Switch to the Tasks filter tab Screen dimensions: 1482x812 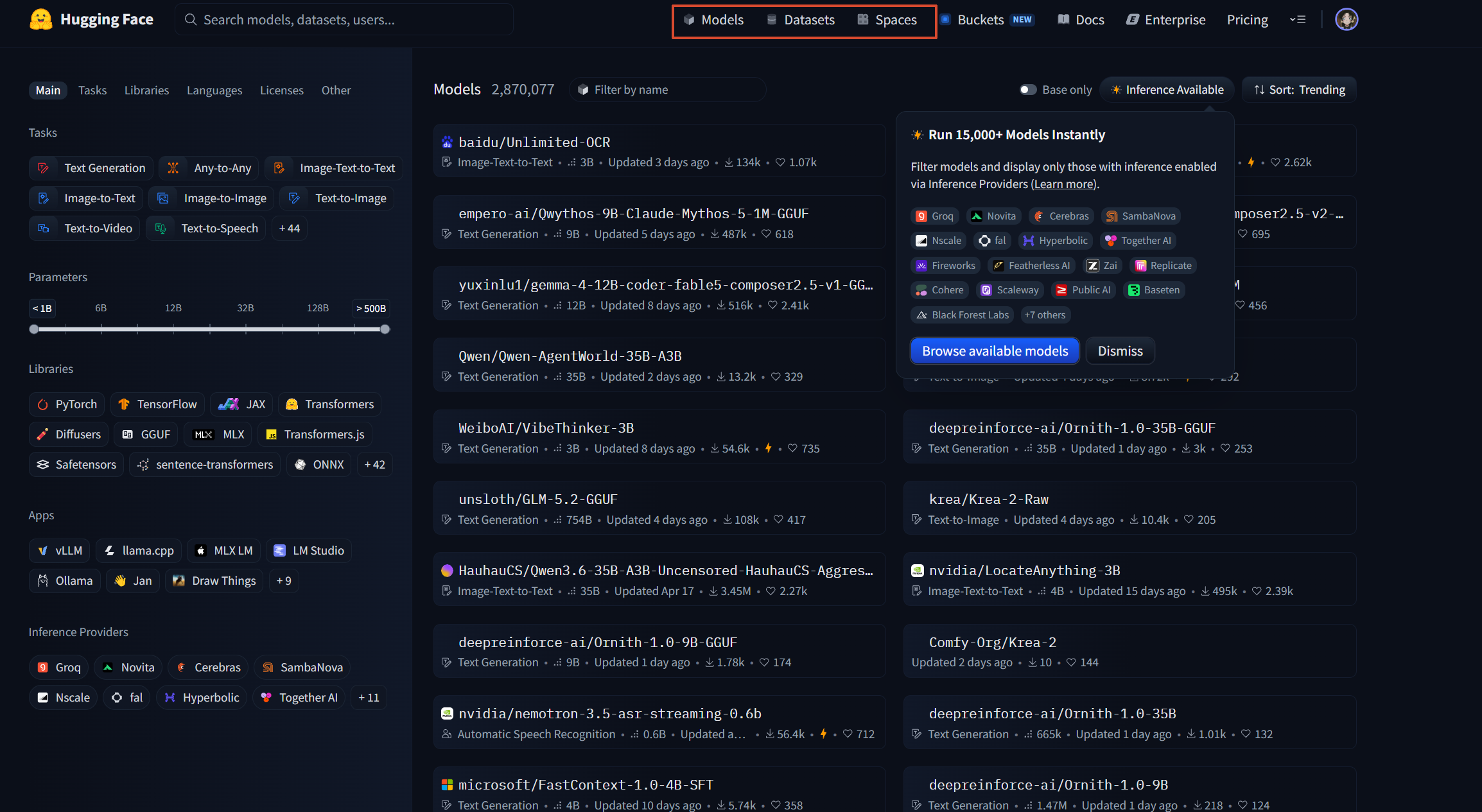tap(92, 91)
